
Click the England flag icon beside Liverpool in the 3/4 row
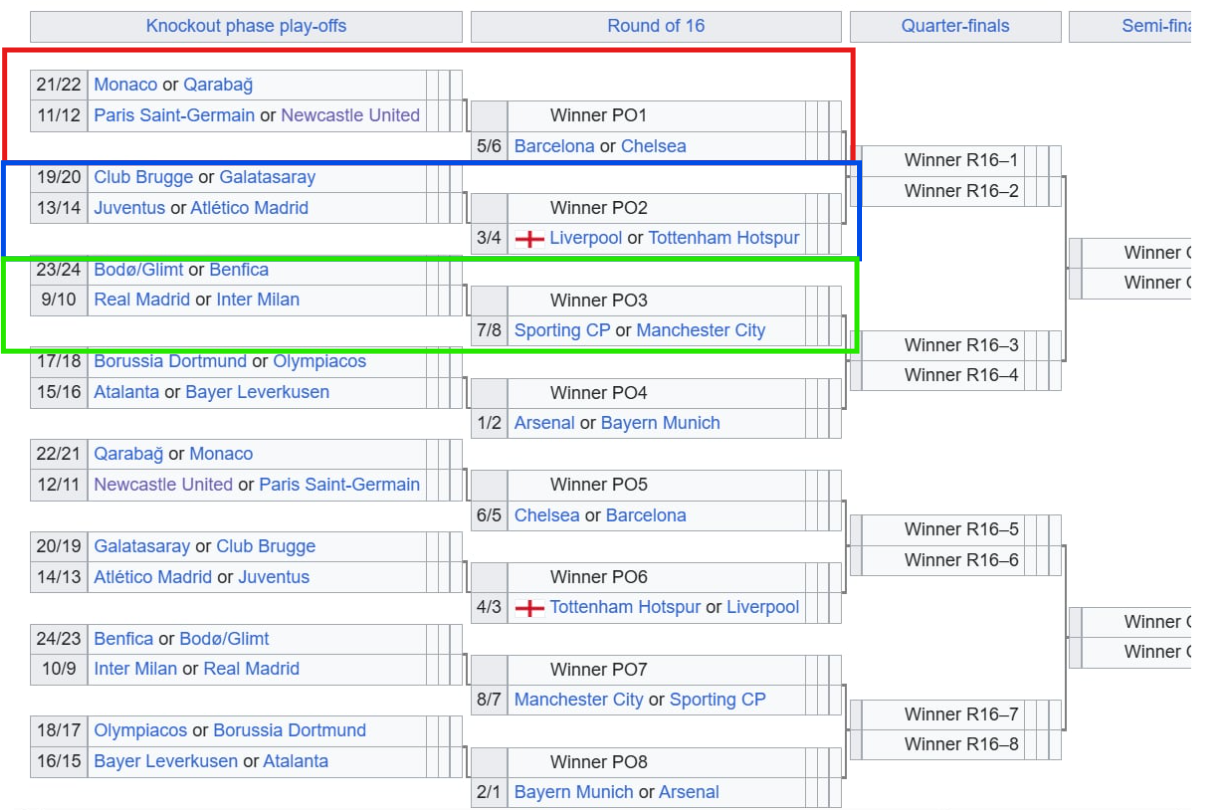point(529,239)
